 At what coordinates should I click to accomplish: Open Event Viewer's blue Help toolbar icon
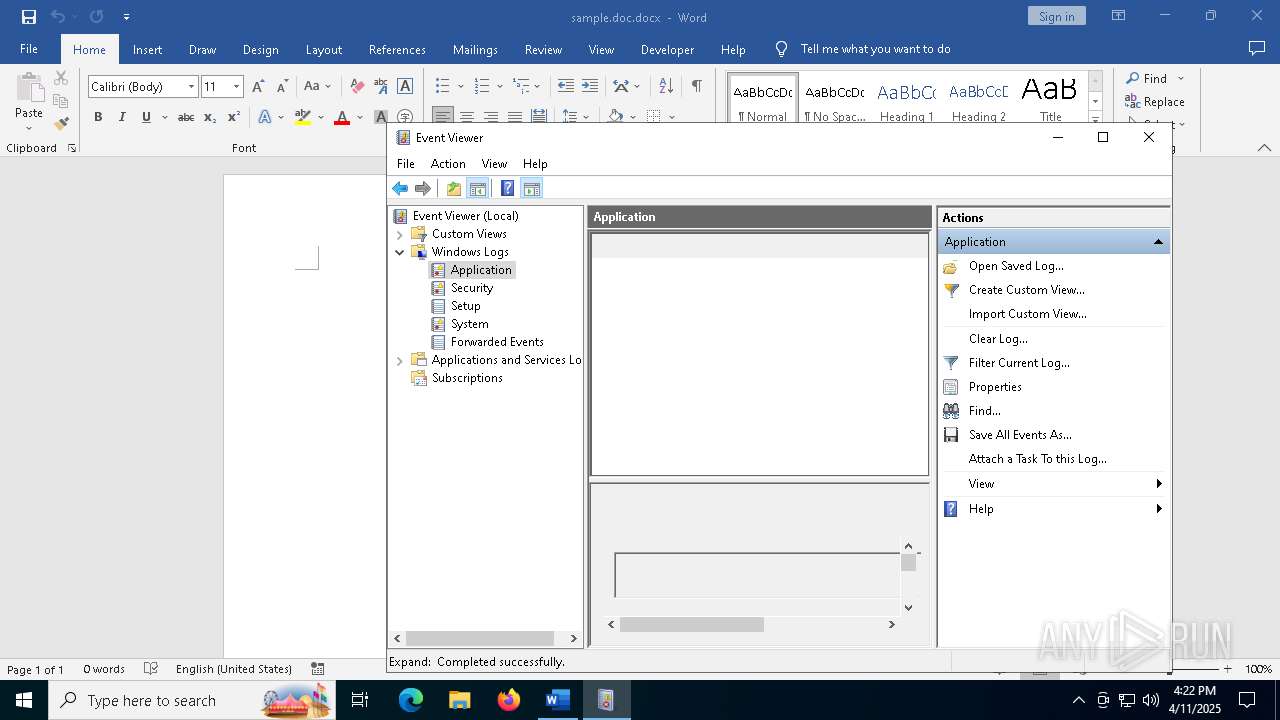(507, 188)
